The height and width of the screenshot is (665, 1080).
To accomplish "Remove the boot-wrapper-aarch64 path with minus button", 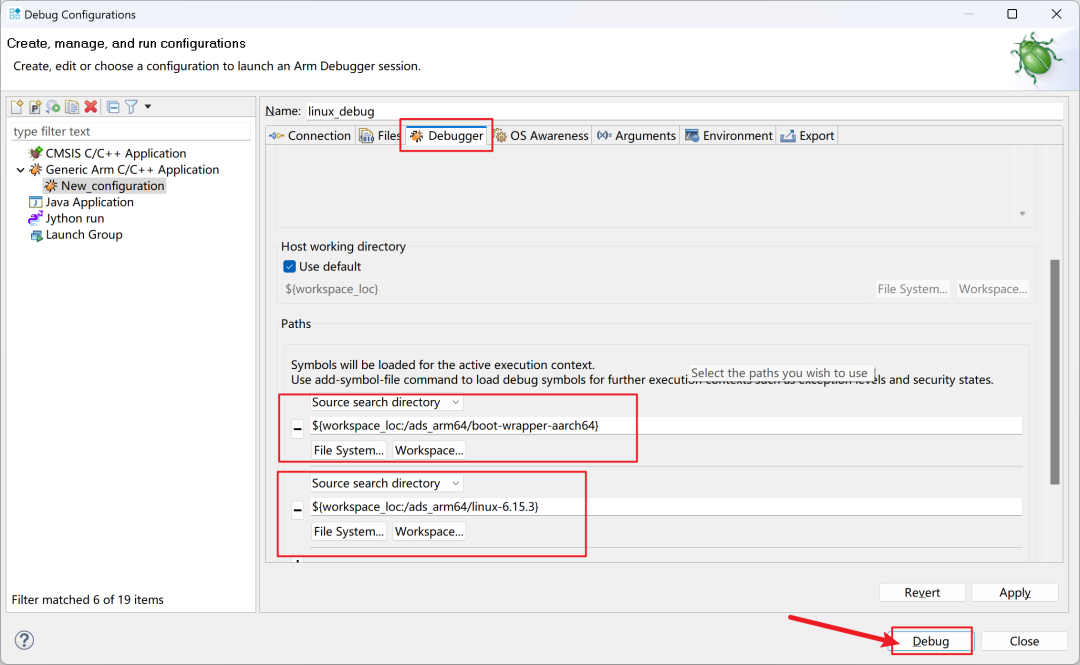I will pyautogui.click(x=297, y=429).
